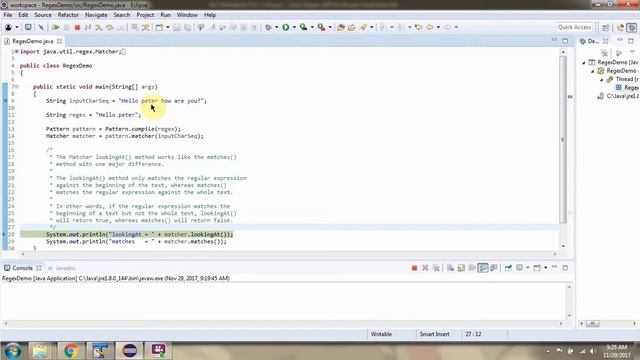Click the green Run button in the toolbar
Image resolution: width=640 pixels, height=360 pixels.
[286, 27]
